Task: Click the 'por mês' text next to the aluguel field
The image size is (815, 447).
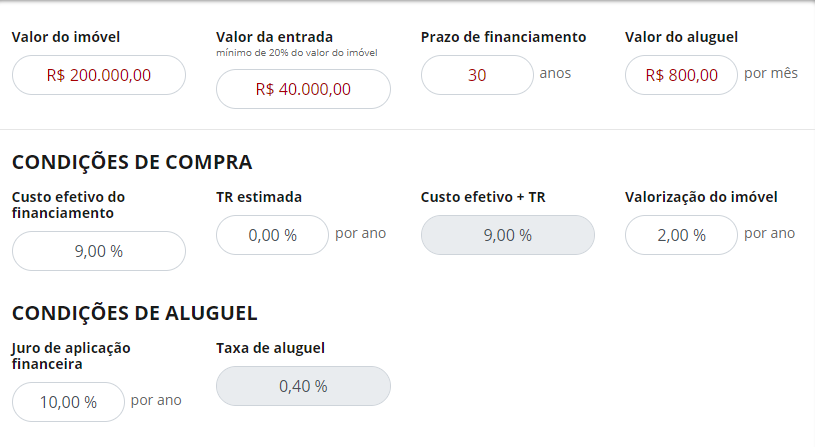Action: [x=771, y=73]
